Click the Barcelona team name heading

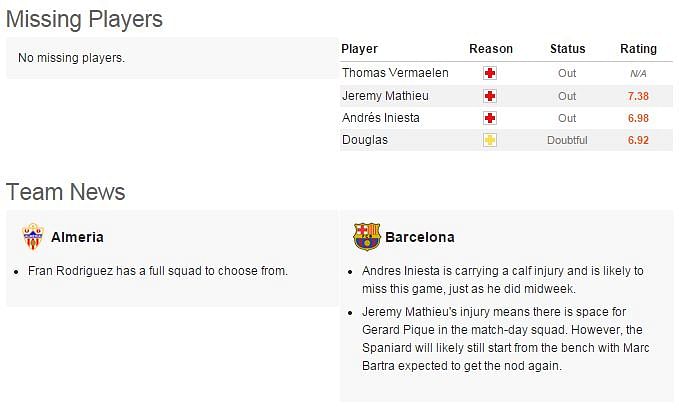click(420, 237)
